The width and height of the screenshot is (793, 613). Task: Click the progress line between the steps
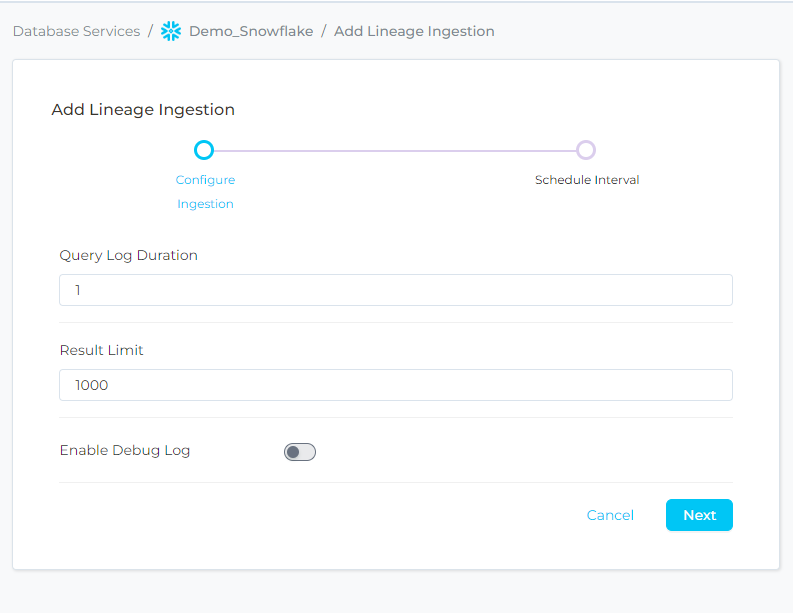[x=395, y=150]
